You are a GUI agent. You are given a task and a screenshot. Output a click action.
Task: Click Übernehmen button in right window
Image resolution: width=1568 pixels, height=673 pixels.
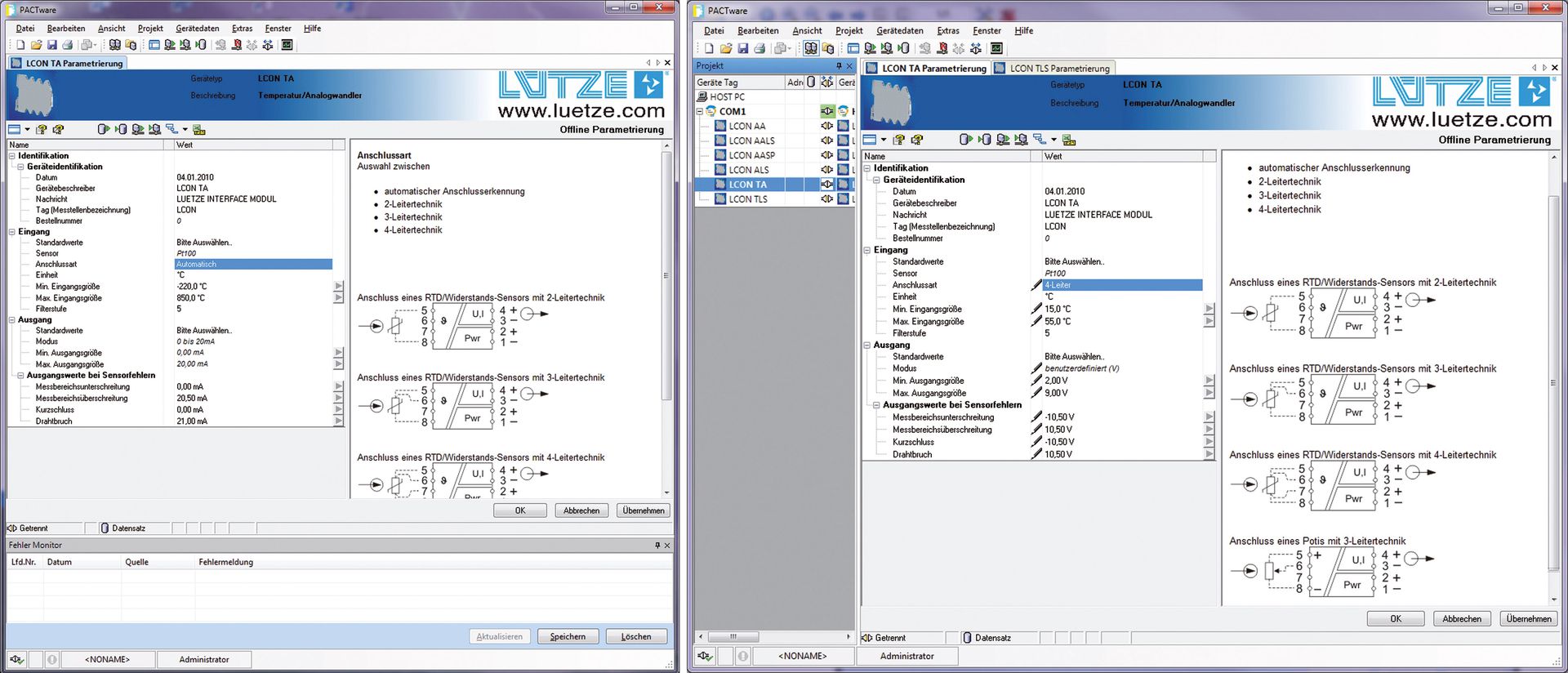[x=1529, y=619]
